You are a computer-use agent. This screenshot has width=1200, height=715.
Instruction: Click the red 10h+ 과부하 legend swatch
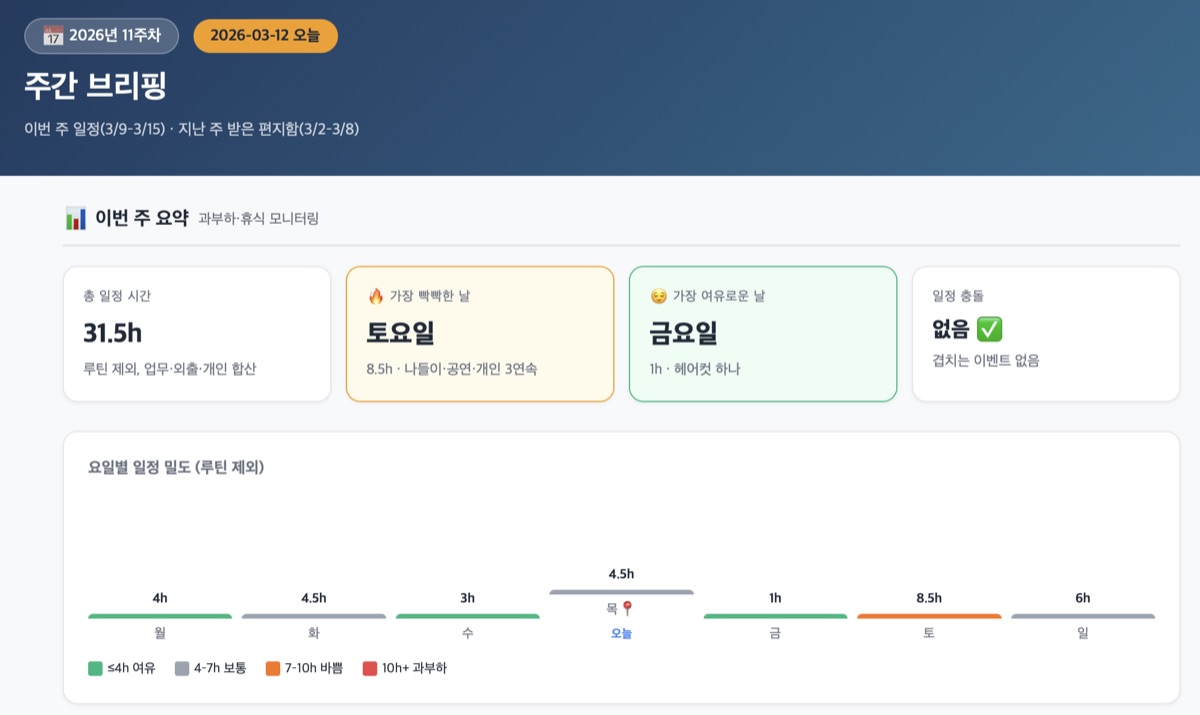point(370,668)
